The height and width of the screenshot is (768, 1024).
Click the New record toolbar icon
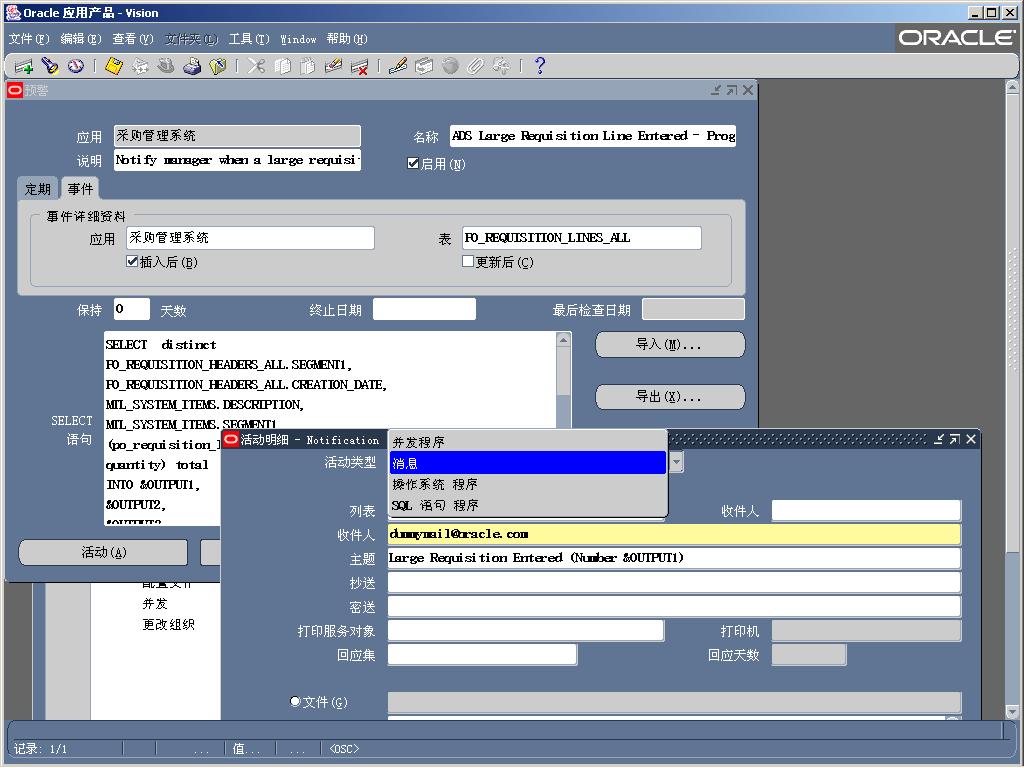(24, 66)
